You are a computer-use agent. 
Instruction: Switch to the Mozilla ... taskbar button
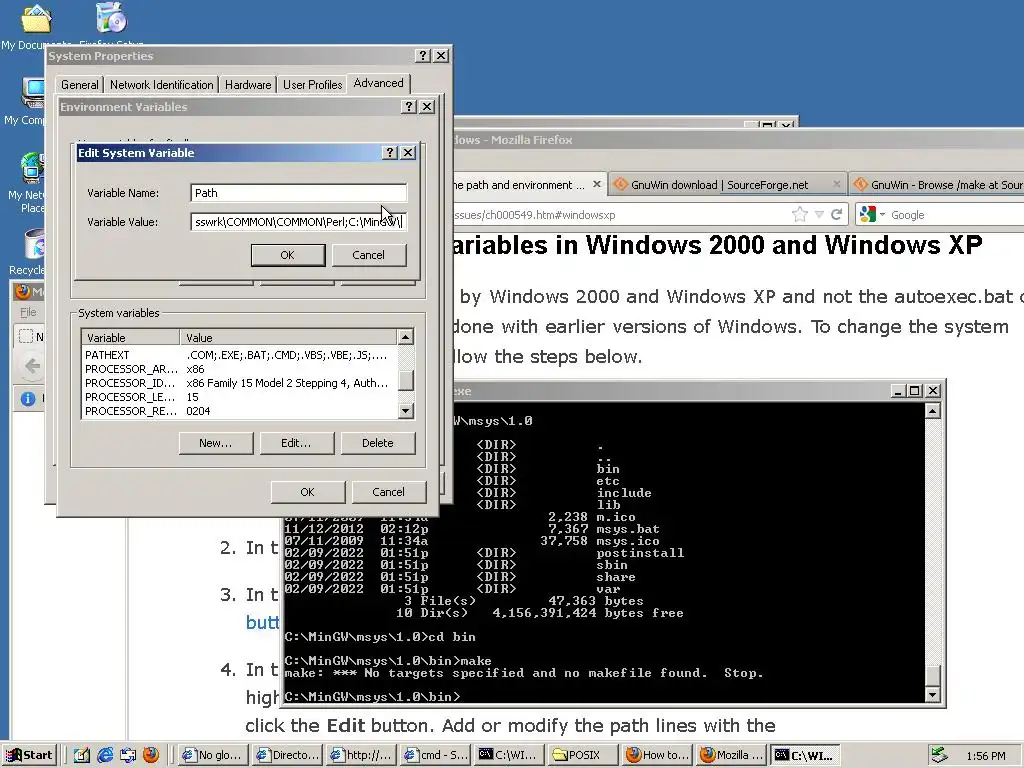pyautogui.click(x=731, y=755)
